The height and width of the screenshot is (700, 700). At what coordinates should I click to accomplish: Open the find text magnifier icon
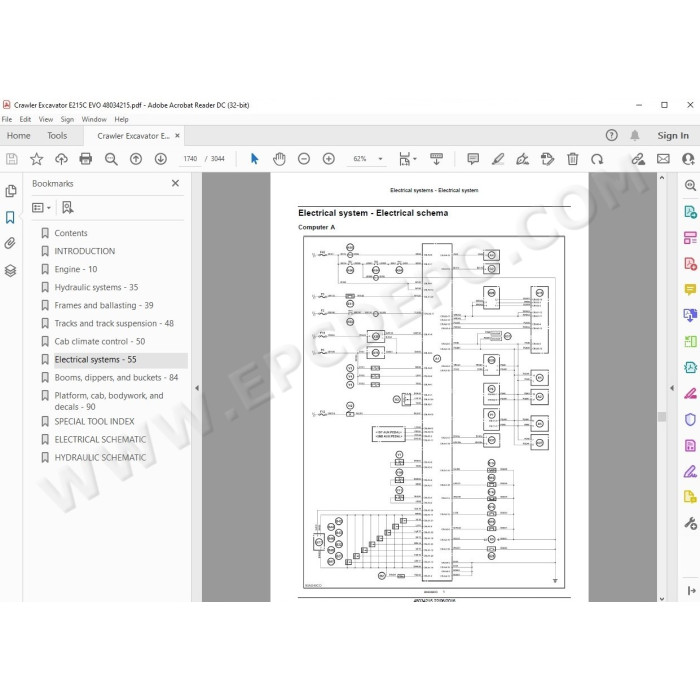(111, 159)
